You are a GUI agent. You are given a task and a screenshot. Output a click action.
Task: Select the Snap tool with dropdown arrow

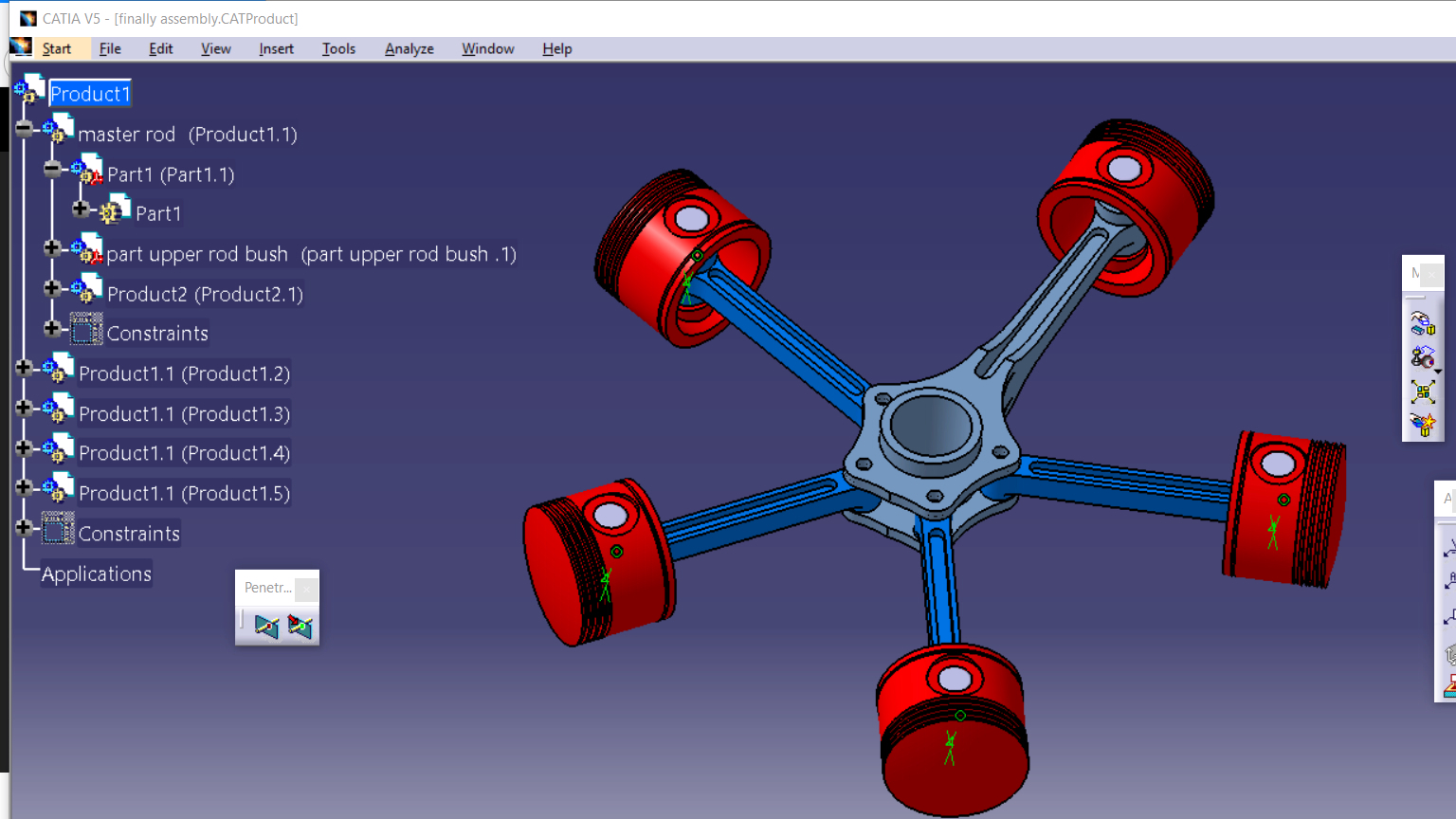[1422, 357]
